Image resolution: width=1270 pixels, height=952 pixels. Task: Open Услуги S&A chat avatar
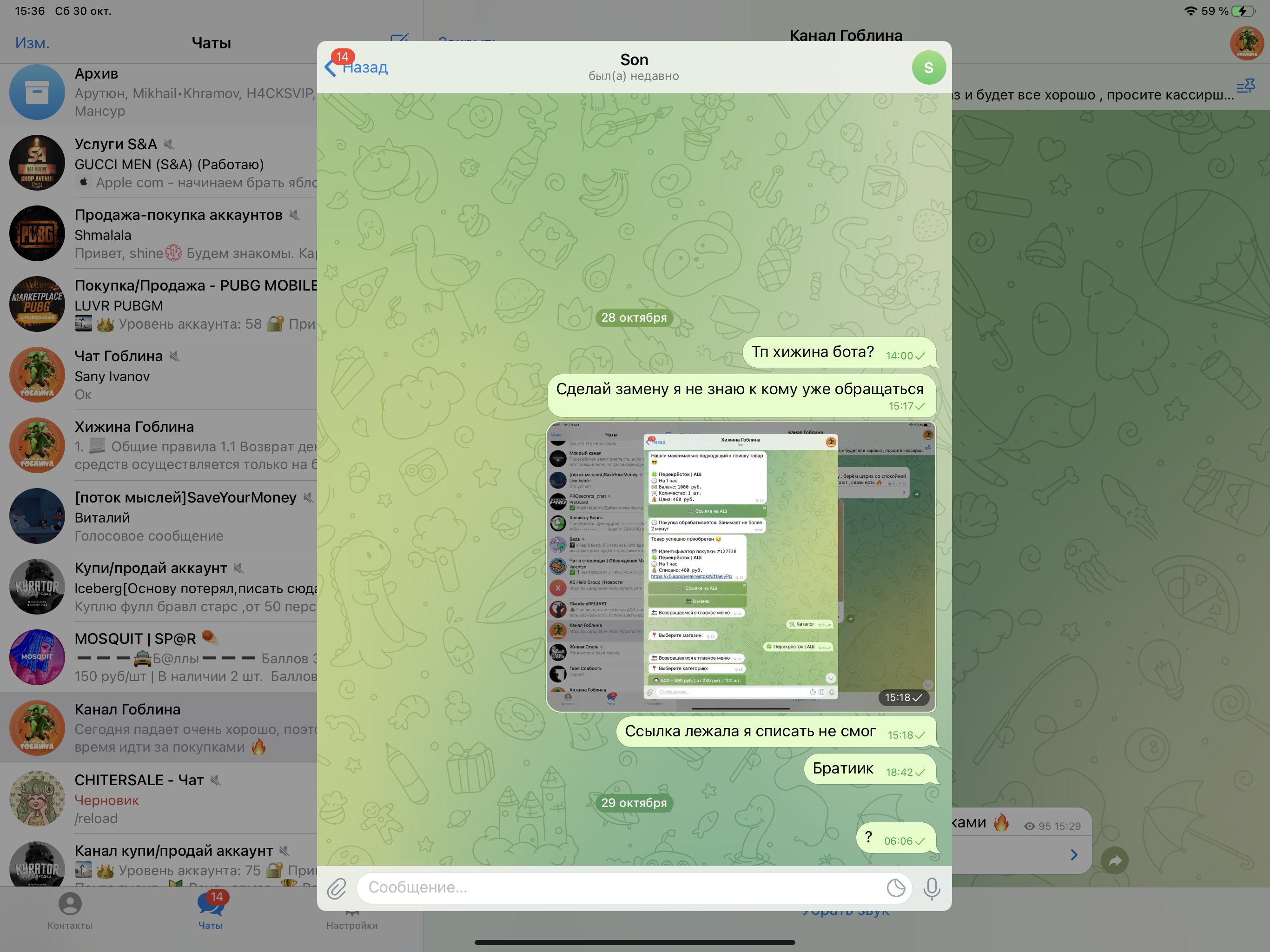tap(37, 163)
